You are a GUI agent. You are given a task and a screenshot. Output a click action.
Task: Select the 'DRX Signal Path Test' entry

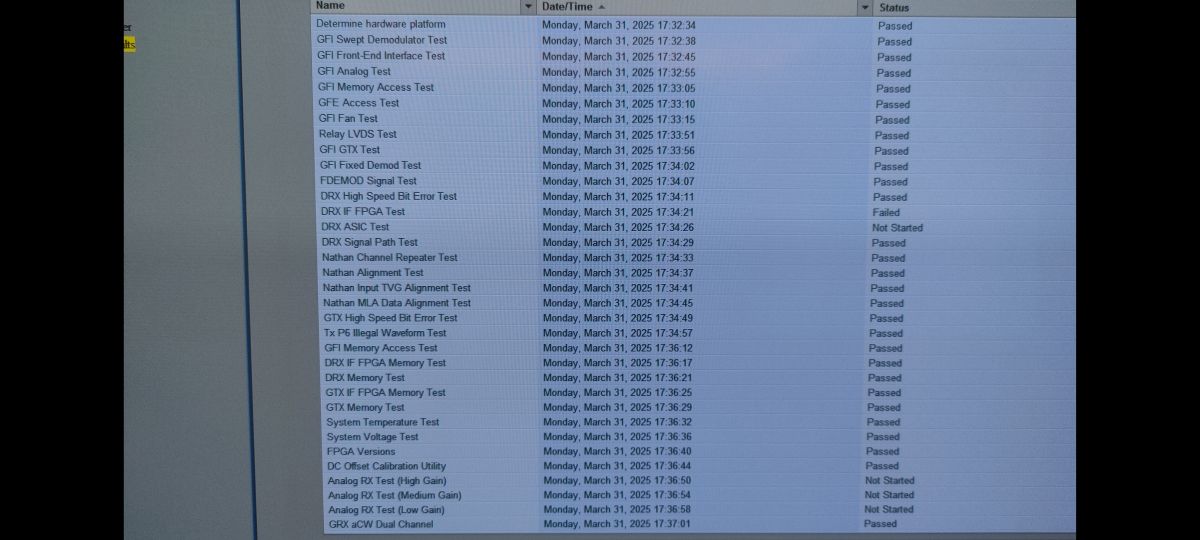(370, 242)
